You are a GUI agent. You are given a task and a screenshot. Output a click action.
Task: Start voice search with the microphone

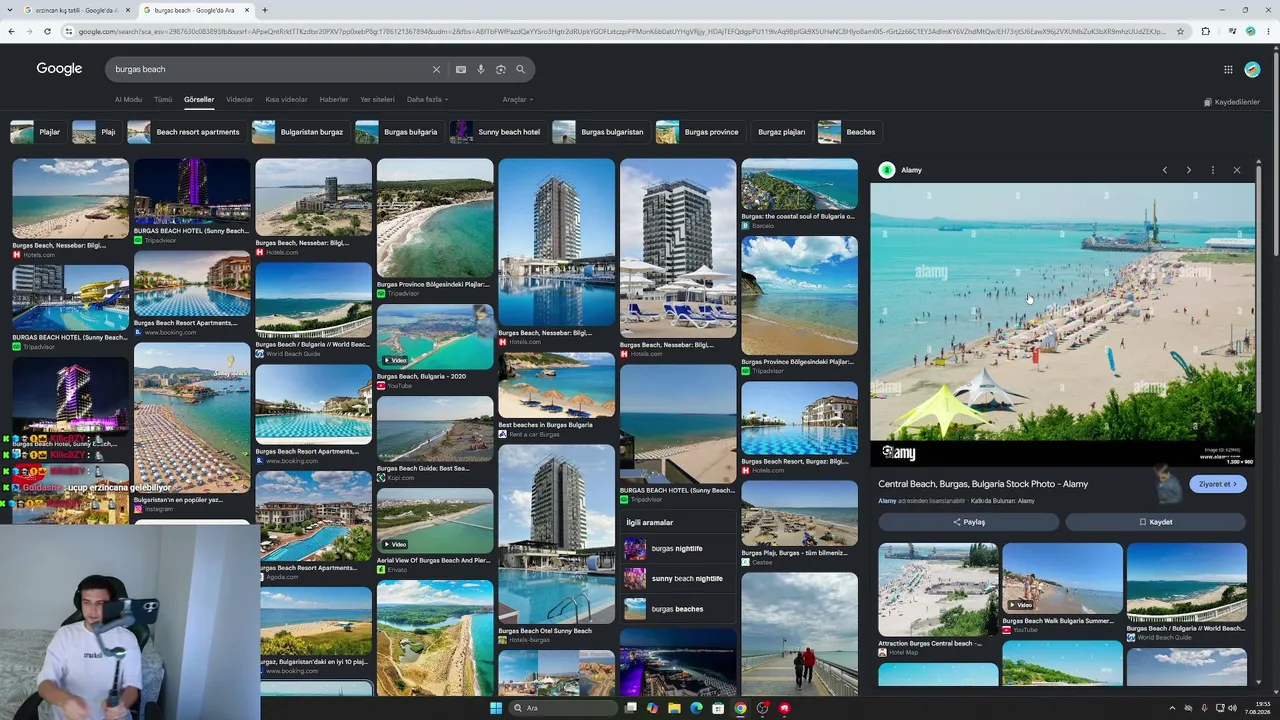tap(481, 69)
